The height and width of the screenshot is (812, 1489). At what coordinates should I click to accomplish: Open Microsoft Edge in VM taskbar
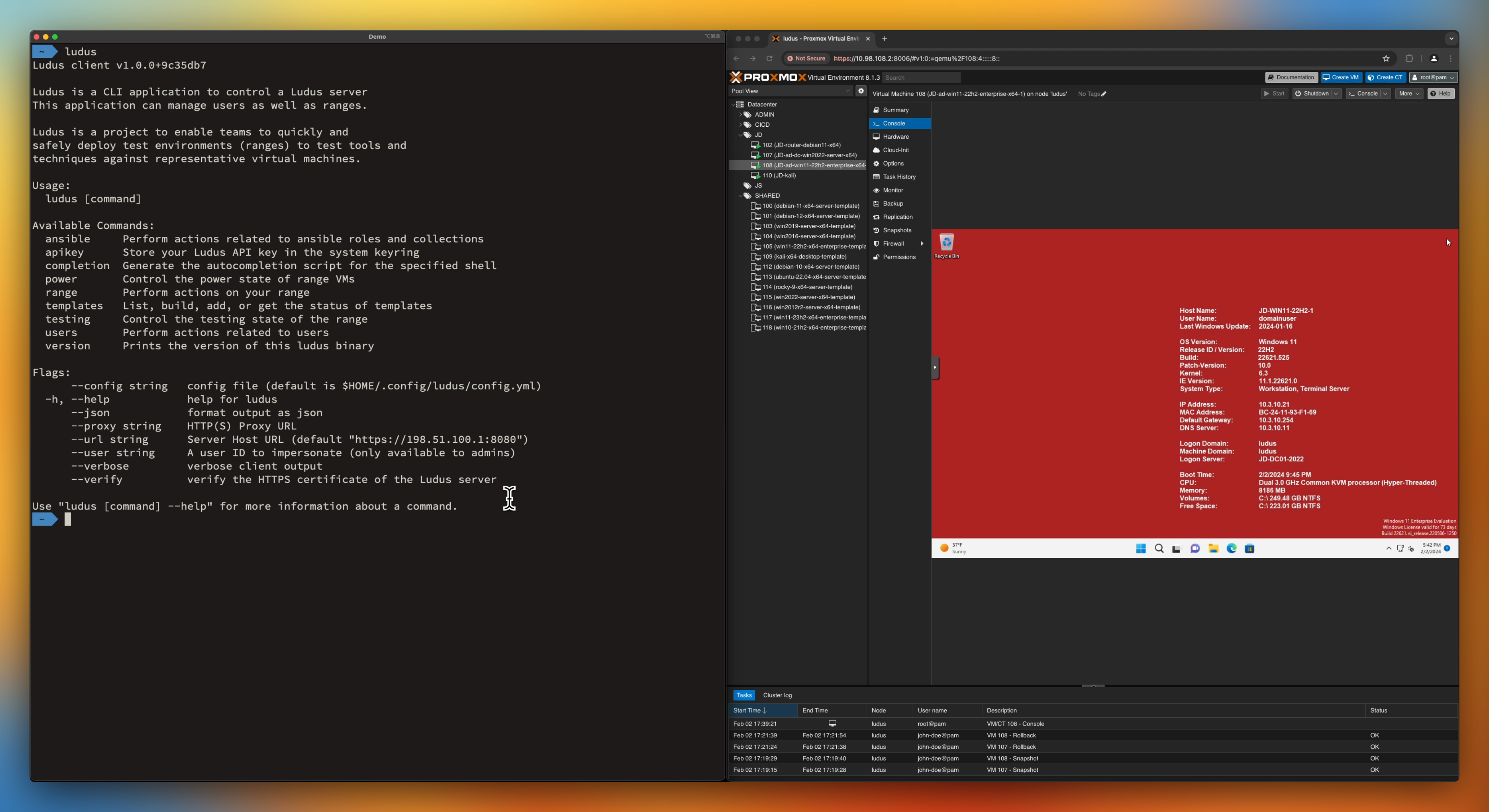point(1231,549)
